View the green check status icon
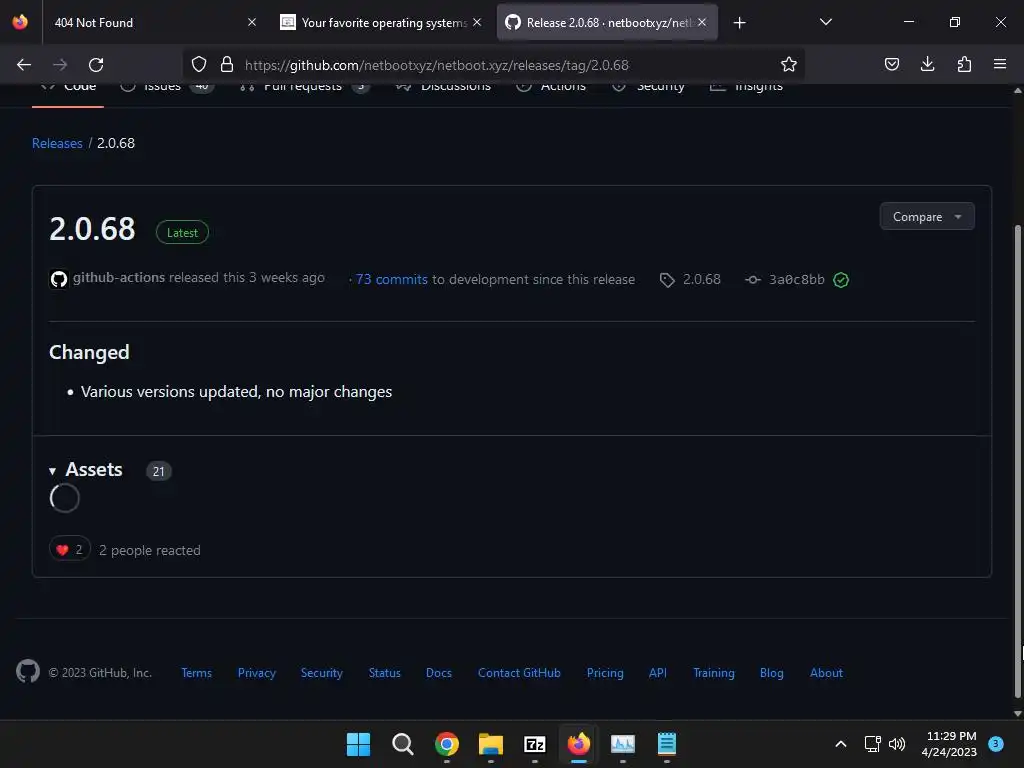 [841, 280]
